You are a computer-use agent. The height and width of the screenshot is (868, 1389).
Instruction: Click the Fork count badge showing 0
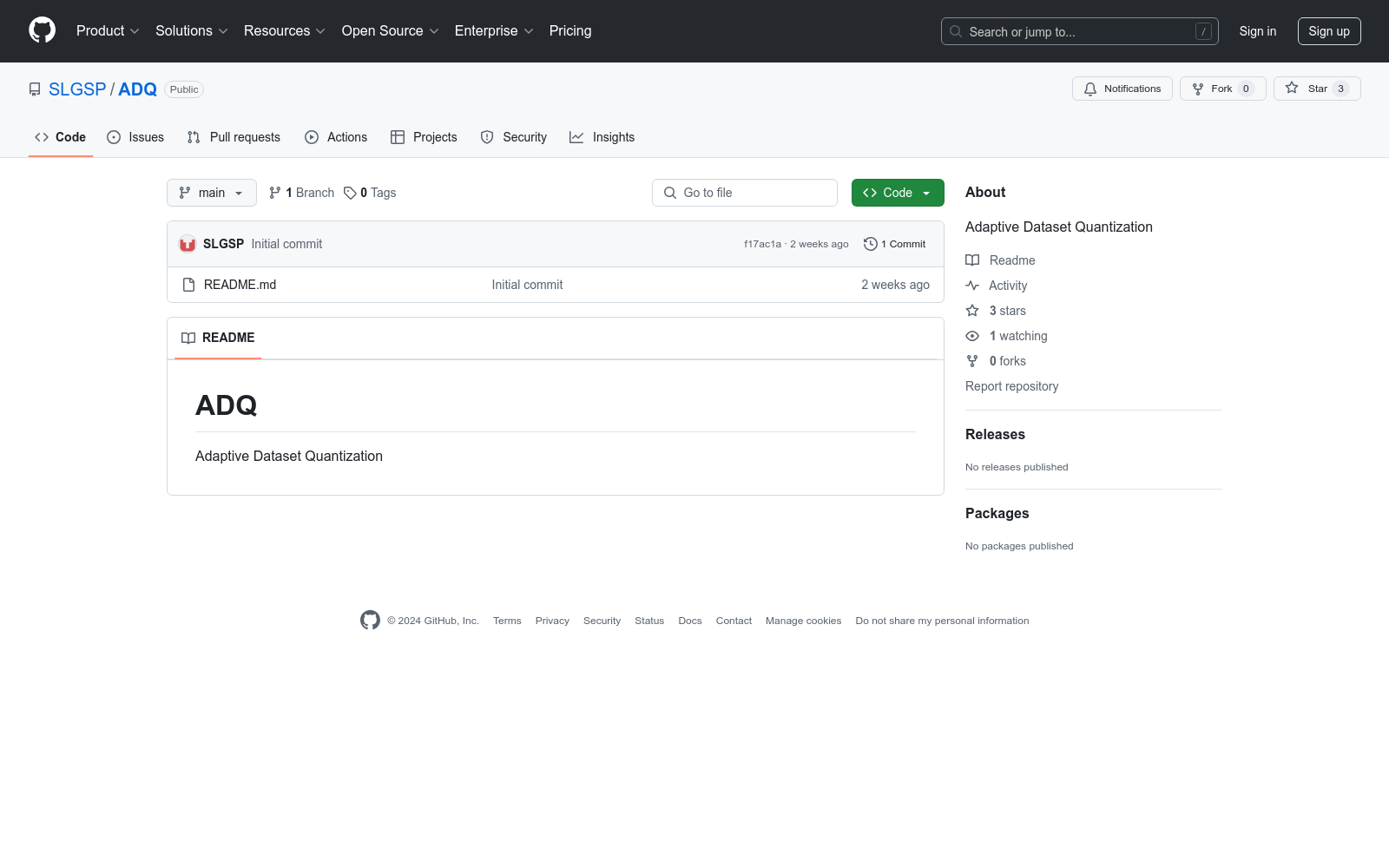1246,89
